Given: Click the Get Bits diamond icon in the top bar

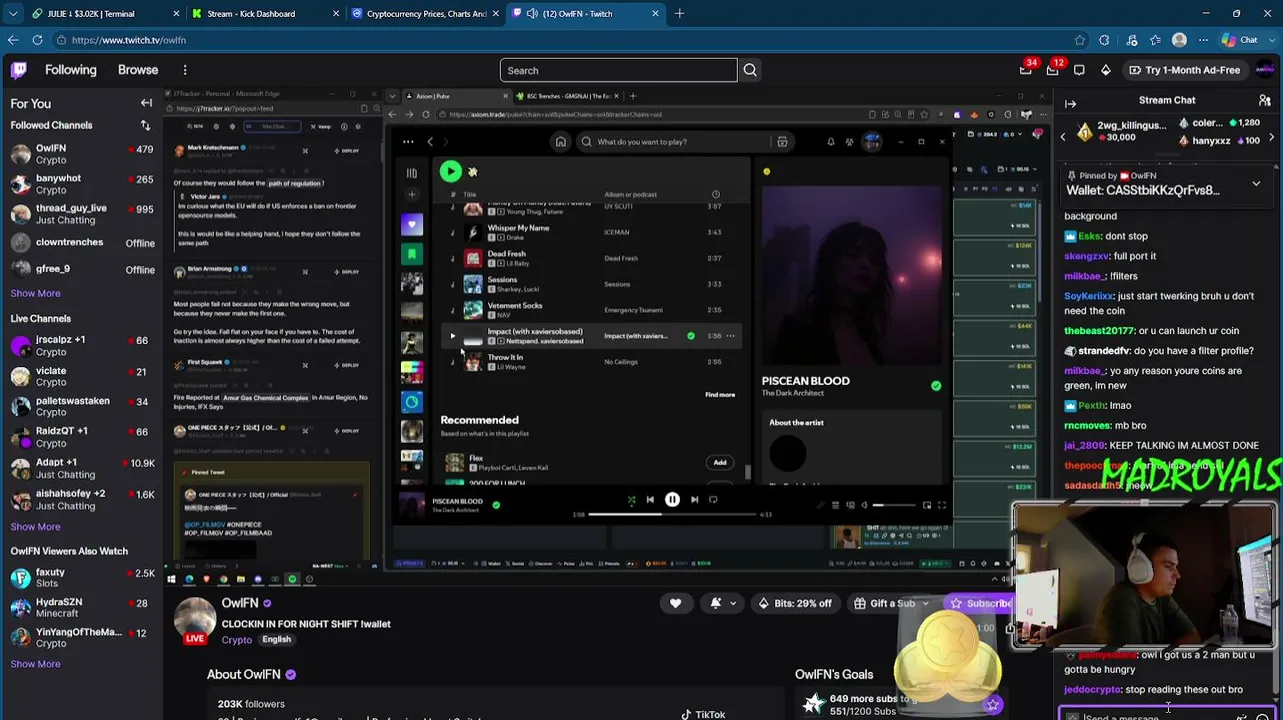Looking at the screenshot, I should (1105, 70).
